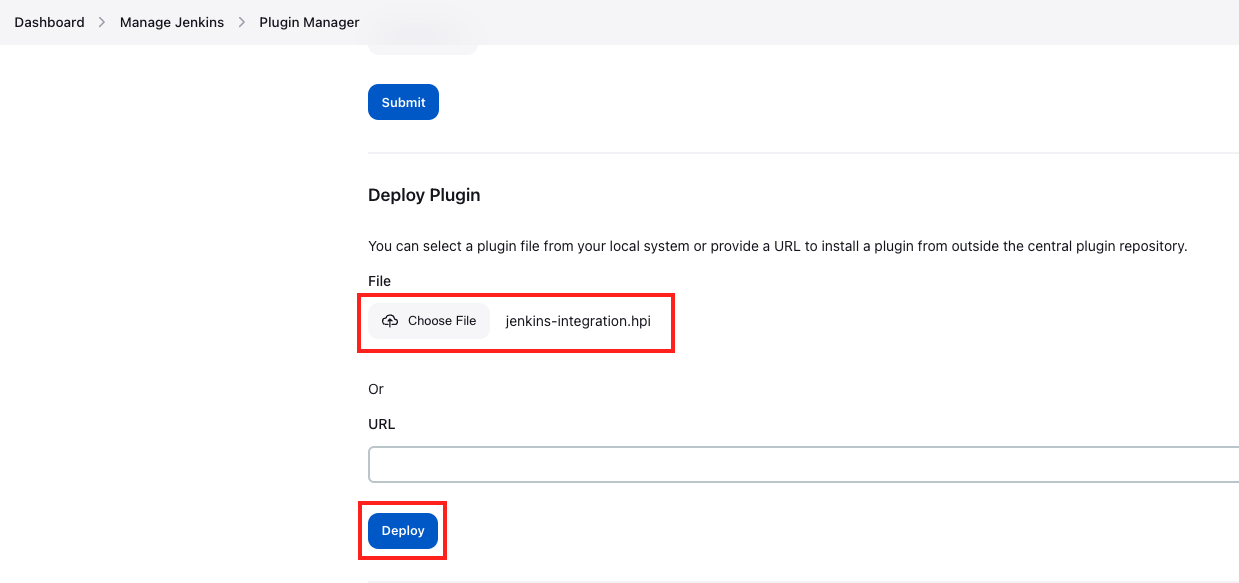Select Plugin Manager in the breadcrumb trail
The image size is (1239, 583).
308,22
